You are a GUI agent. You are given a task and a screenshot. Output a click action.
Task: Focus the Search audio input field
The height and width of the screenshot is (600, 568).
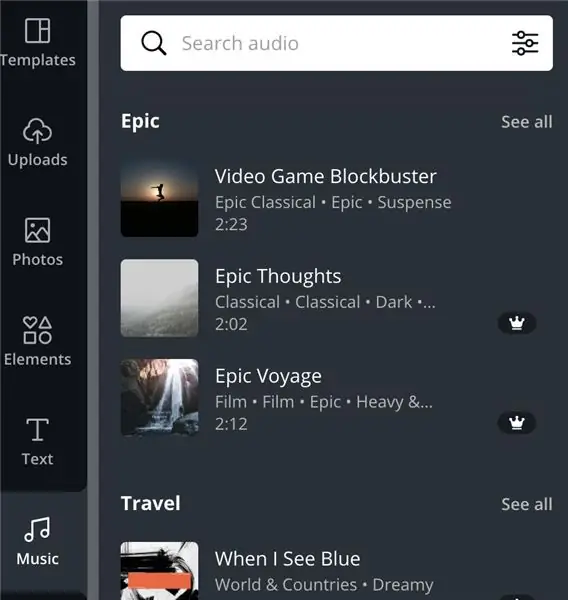pos(336,43)
